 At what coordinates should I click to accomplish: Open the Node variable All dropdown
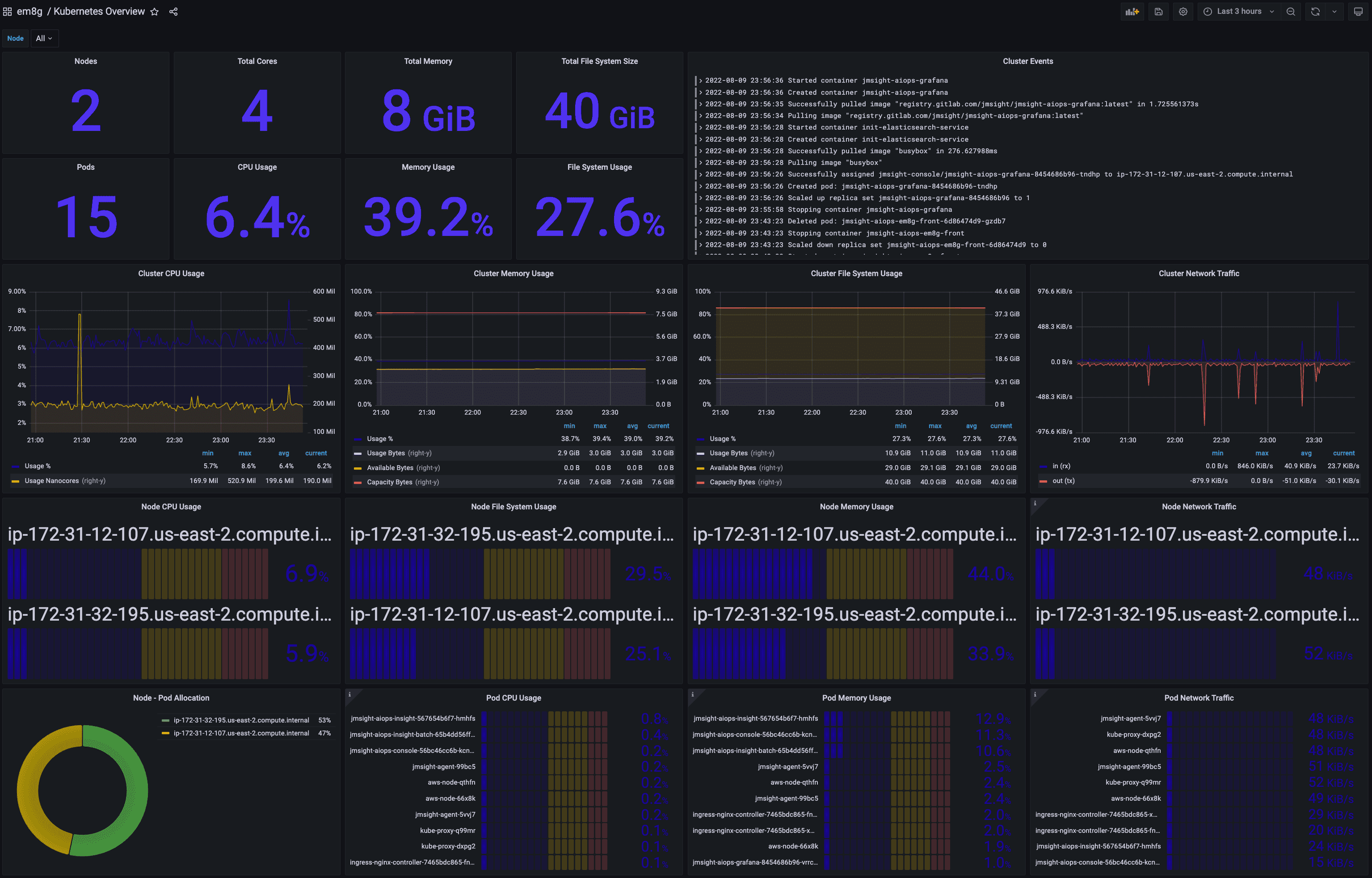tap(44, 38)
